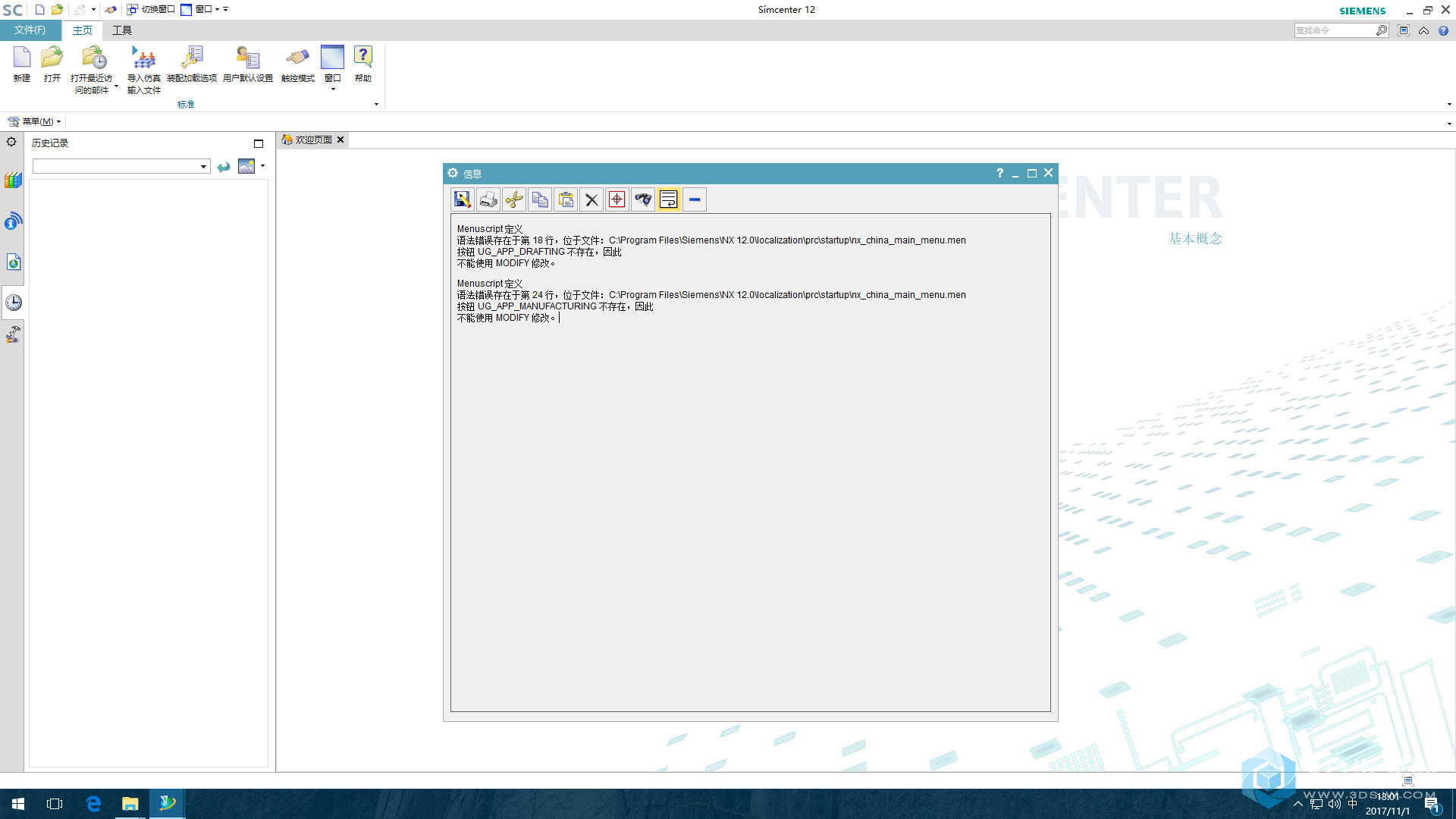Expand the 打开最近访问的部件 dropdown arrow

pyautogui.click(x=116, y=87)
